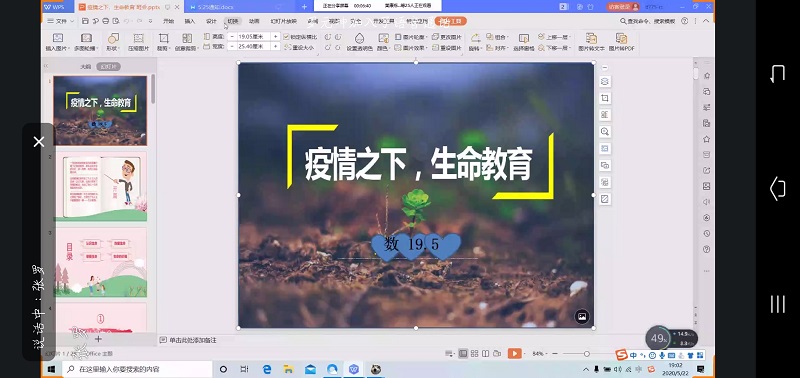Image resolution: width=800 pixels, height=378 pixels.
Task: Switch to reading view in status bar
Action: tap(486, 354)
